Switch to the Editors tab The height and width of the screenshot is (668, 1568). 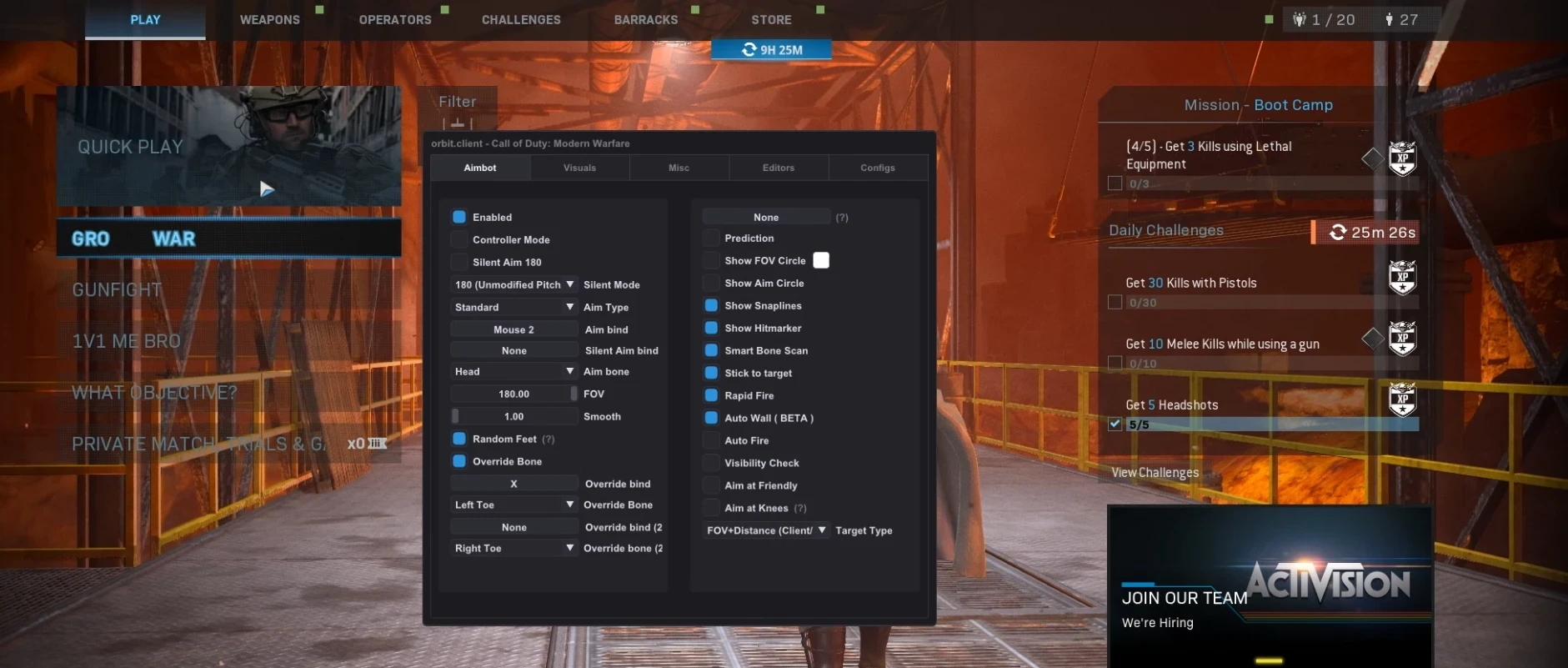(x=779, y=168)
